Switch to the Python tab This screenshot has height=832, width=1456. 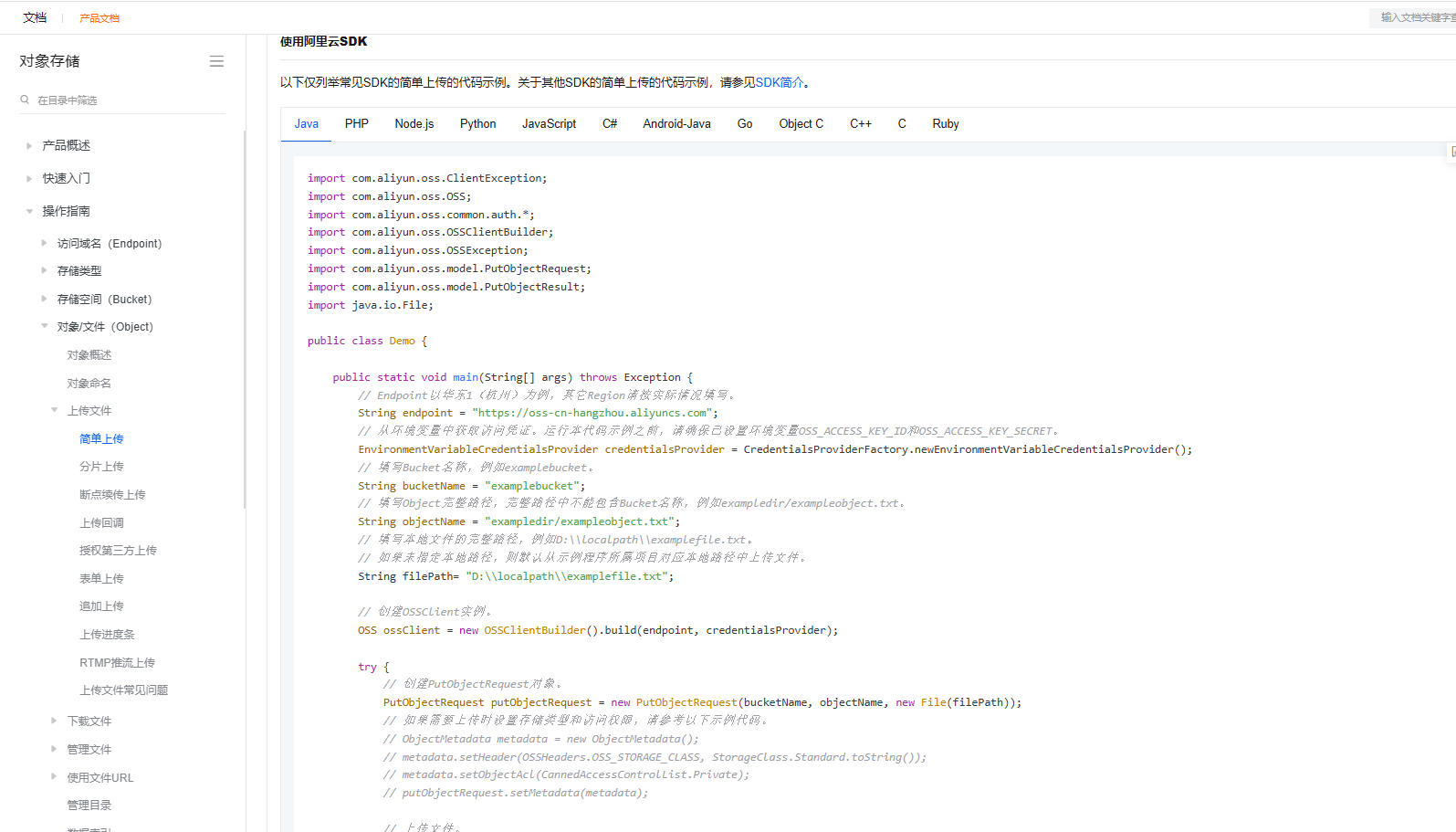478,124
